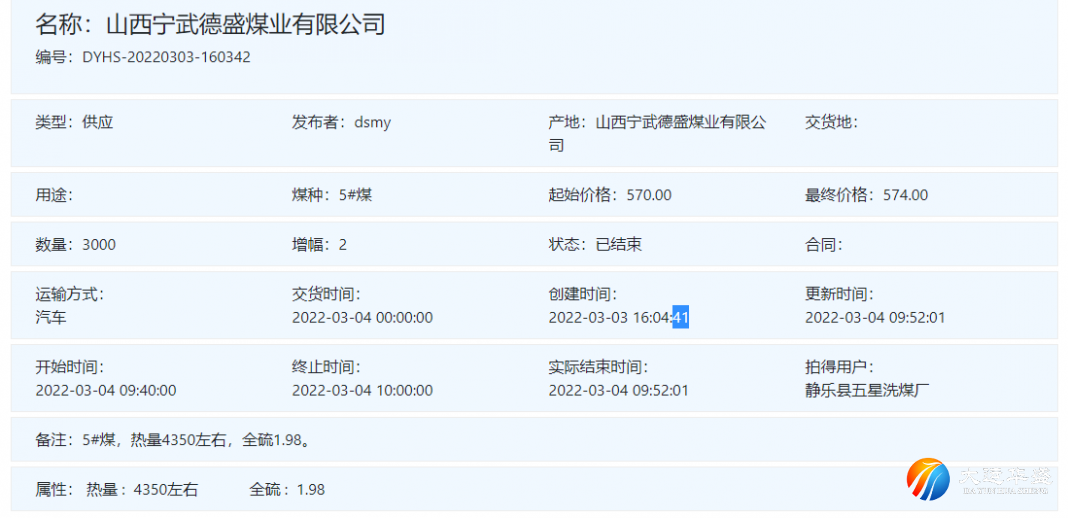Viewport: 1068px width, 518px height.
Task: Select the quantity value 3000
Action: click(x=99, y=244)
